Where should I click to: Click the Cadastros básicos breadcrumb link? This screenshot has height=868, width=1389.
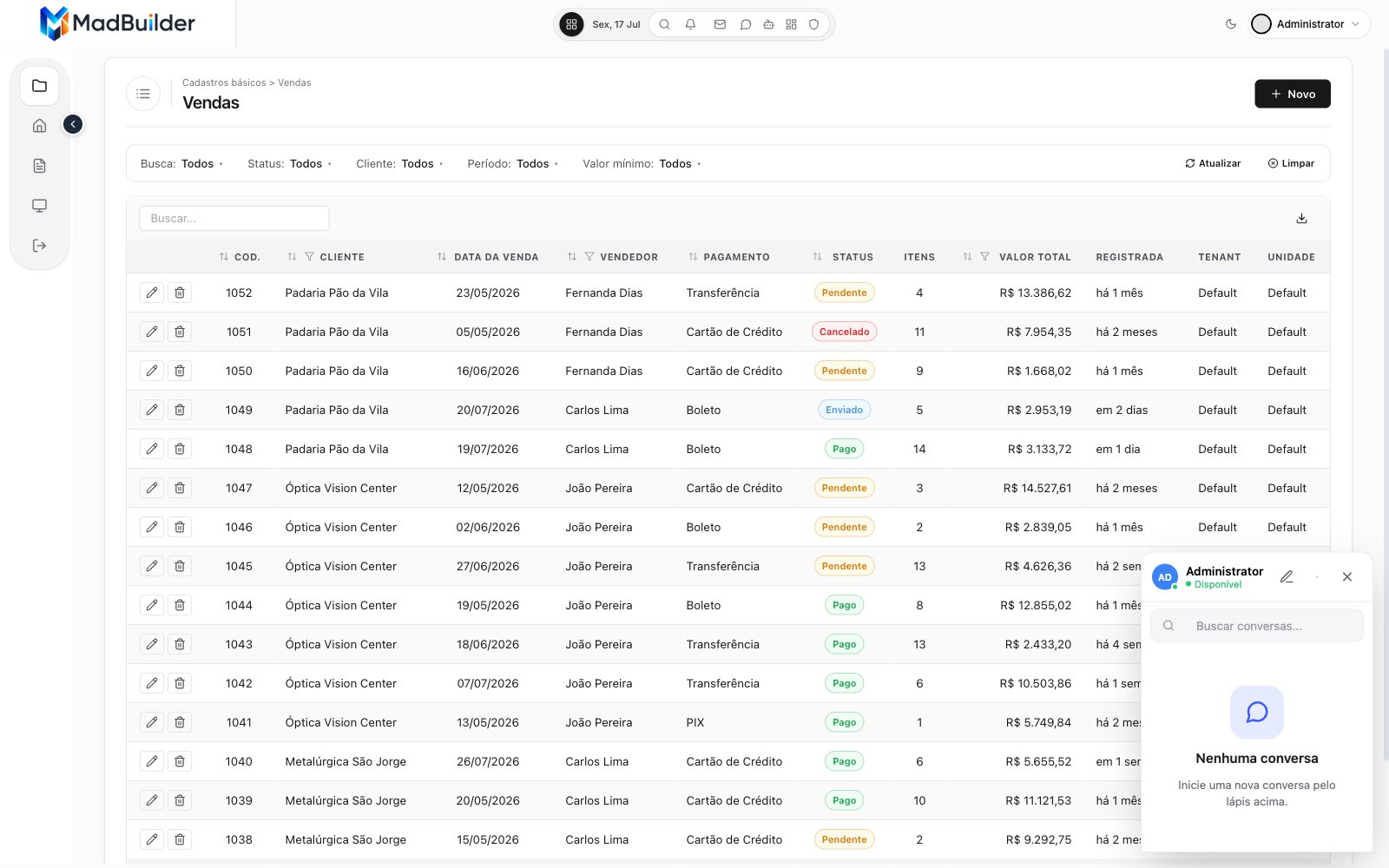(224, 82)
